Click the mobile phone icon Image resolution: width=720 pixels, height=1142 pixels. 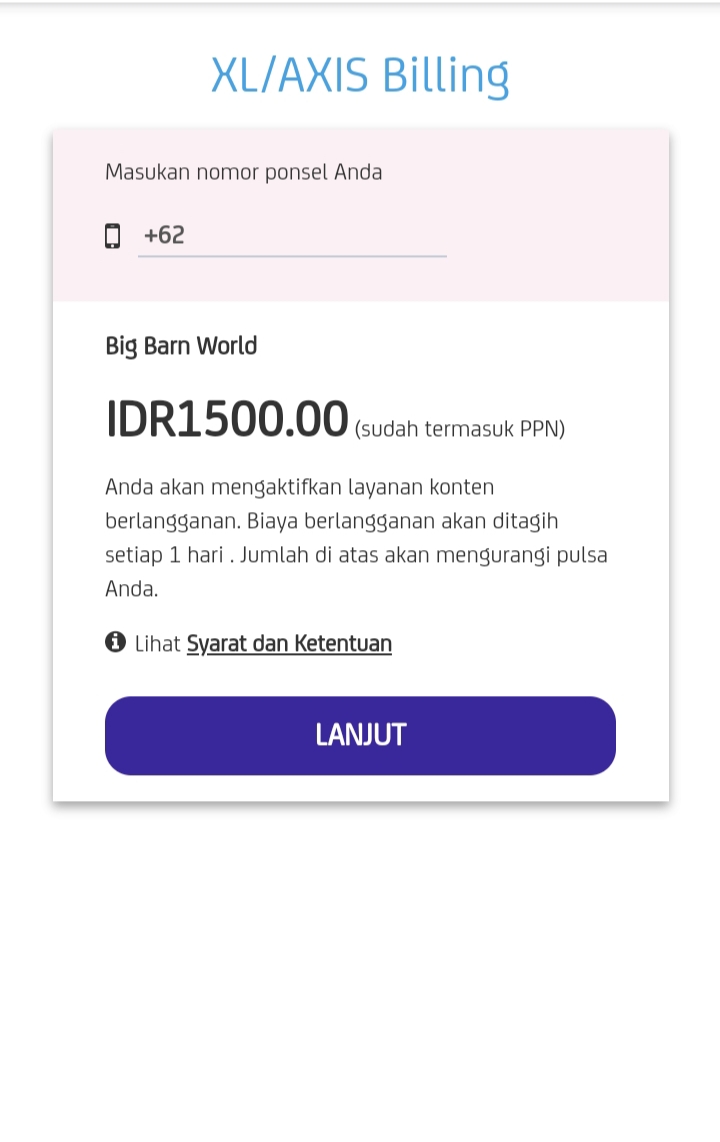(x=113, y=236)
